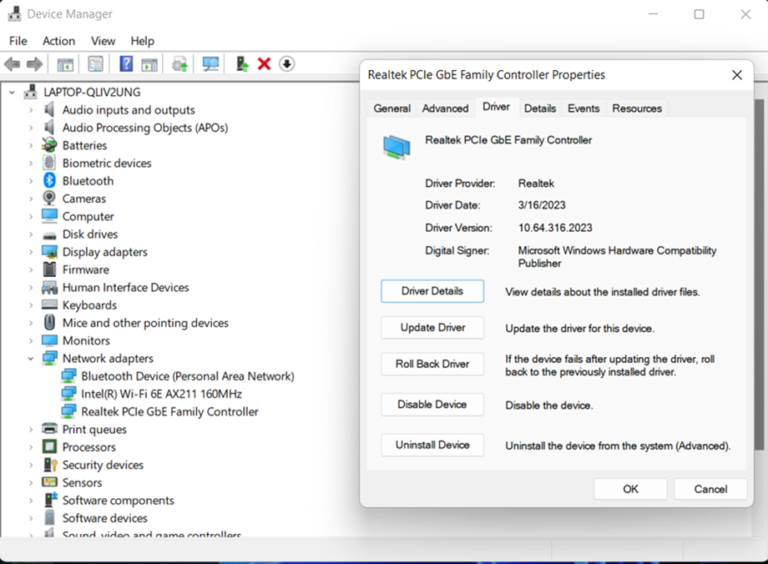The width and height of the screenshot is (768, 564).
Task: Switch to the Events tab
Action: 583,108
